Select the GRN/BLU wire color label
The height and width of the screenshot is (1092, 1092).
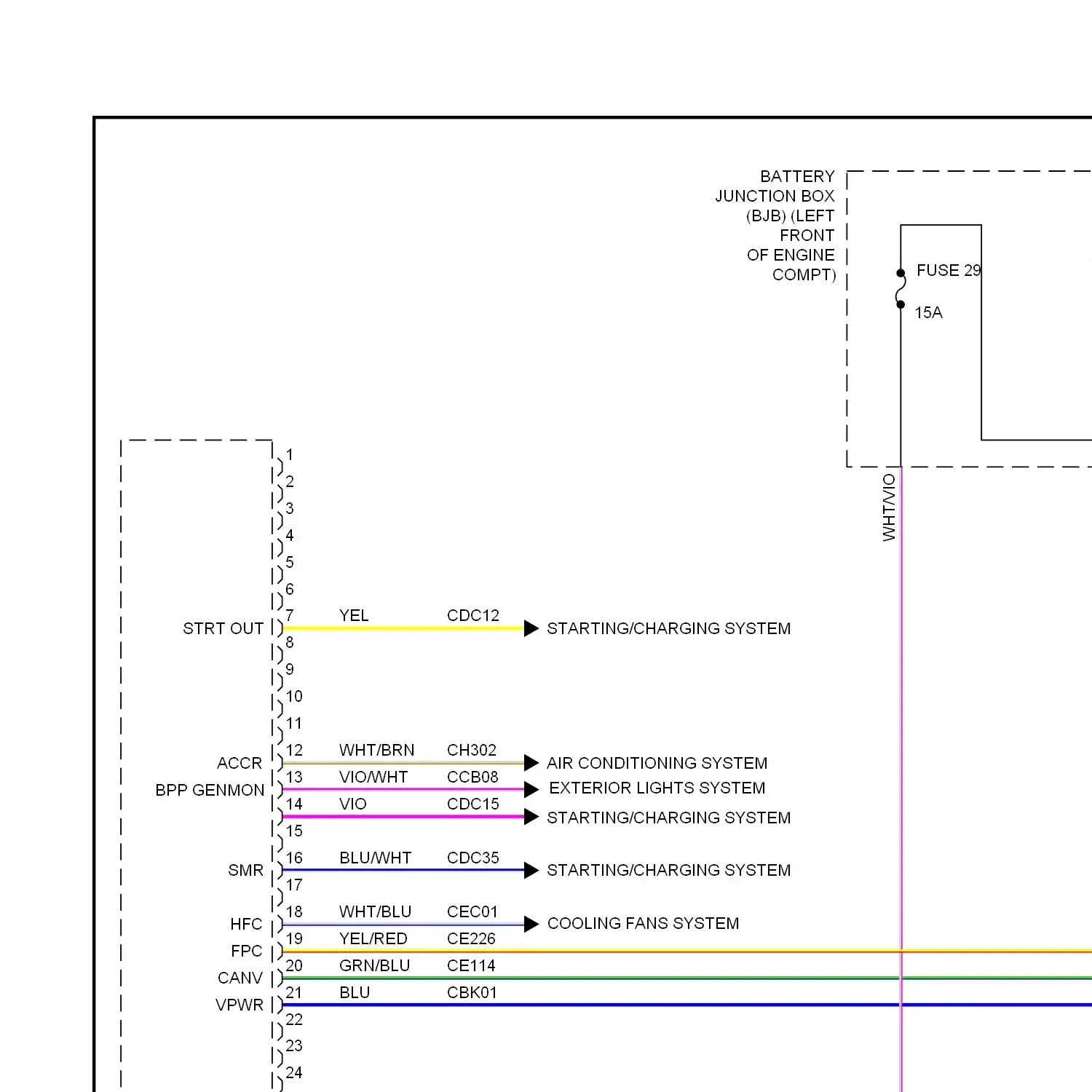[x=374, y=966]
